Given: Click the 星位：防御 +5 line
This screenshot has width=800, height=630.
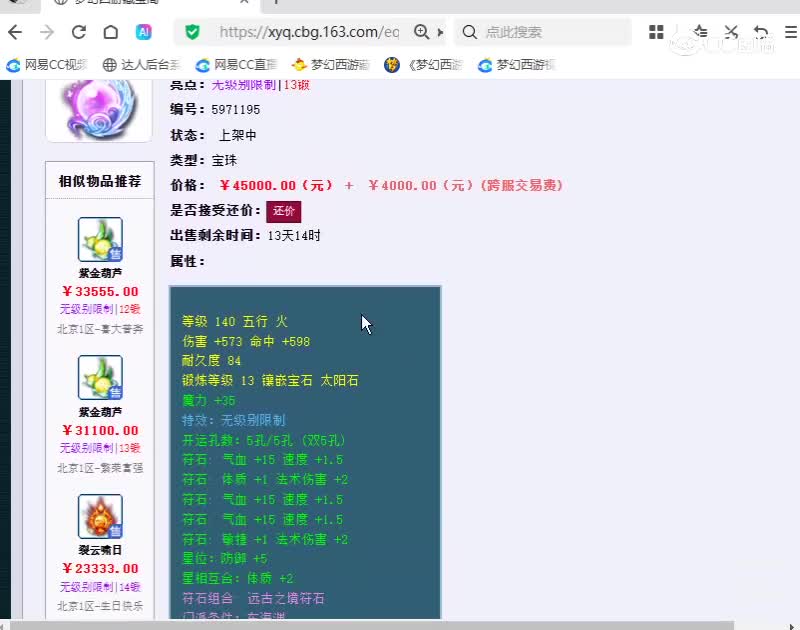Looking at the screenshot, I should click(224, 559).
